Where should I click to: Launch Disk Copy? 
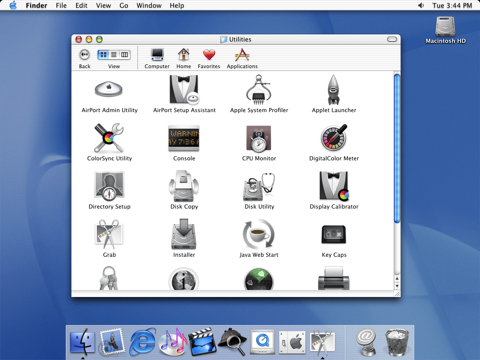(184, 186)
